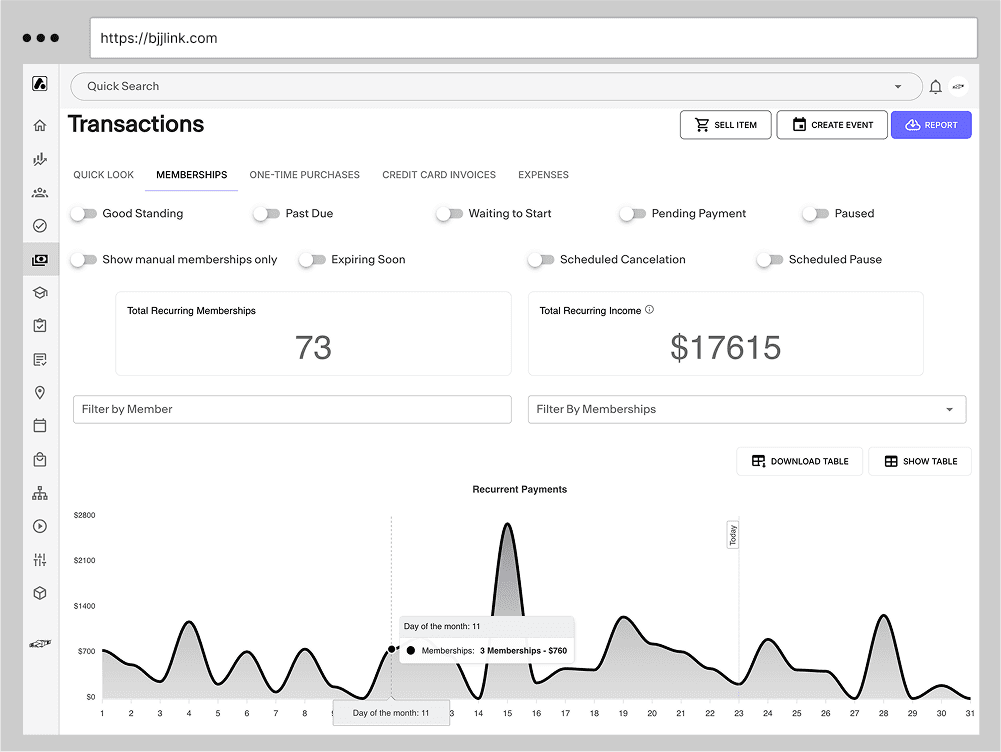Open the analytics statistics sidebar icon
Image resolution: width=1001 pixels, height=752 pixels.
pos(40,158)
